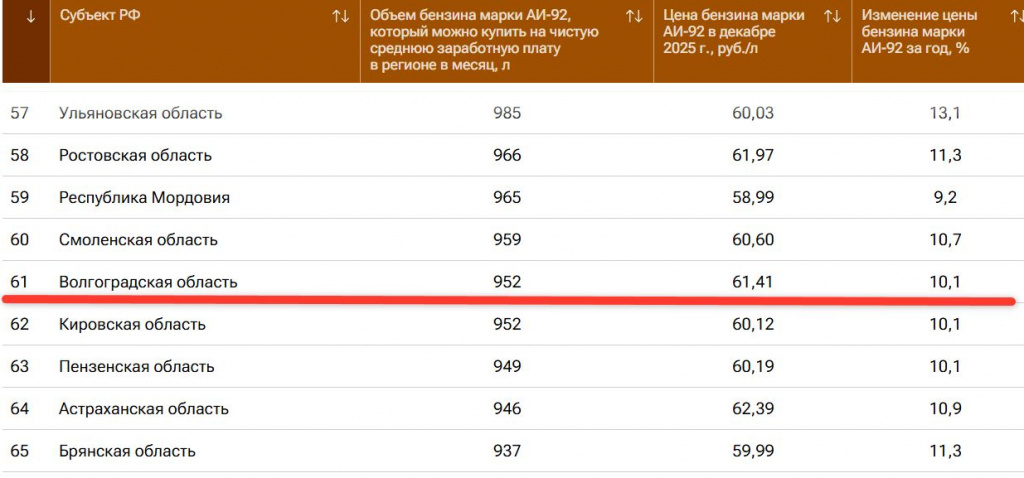Select the Ростовская область row
The image size is (1024, 478).
click(135, 156)
